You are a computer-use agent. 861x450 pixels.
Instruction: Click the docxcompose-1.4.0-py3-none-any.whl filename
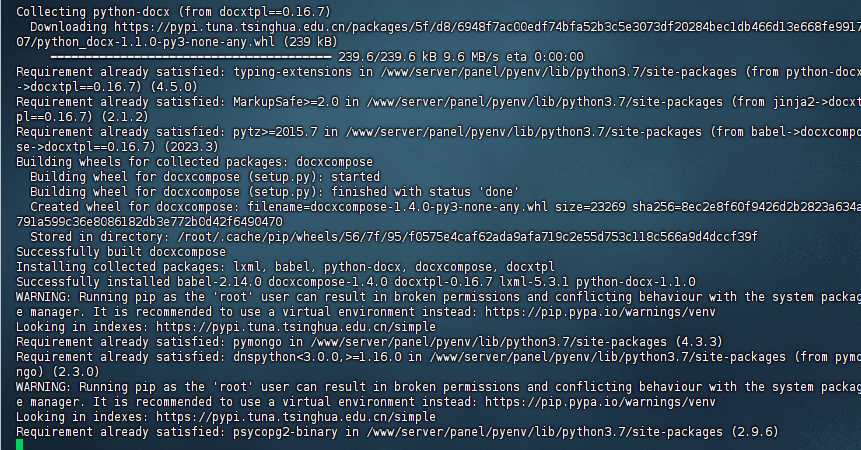coord(429,207)
